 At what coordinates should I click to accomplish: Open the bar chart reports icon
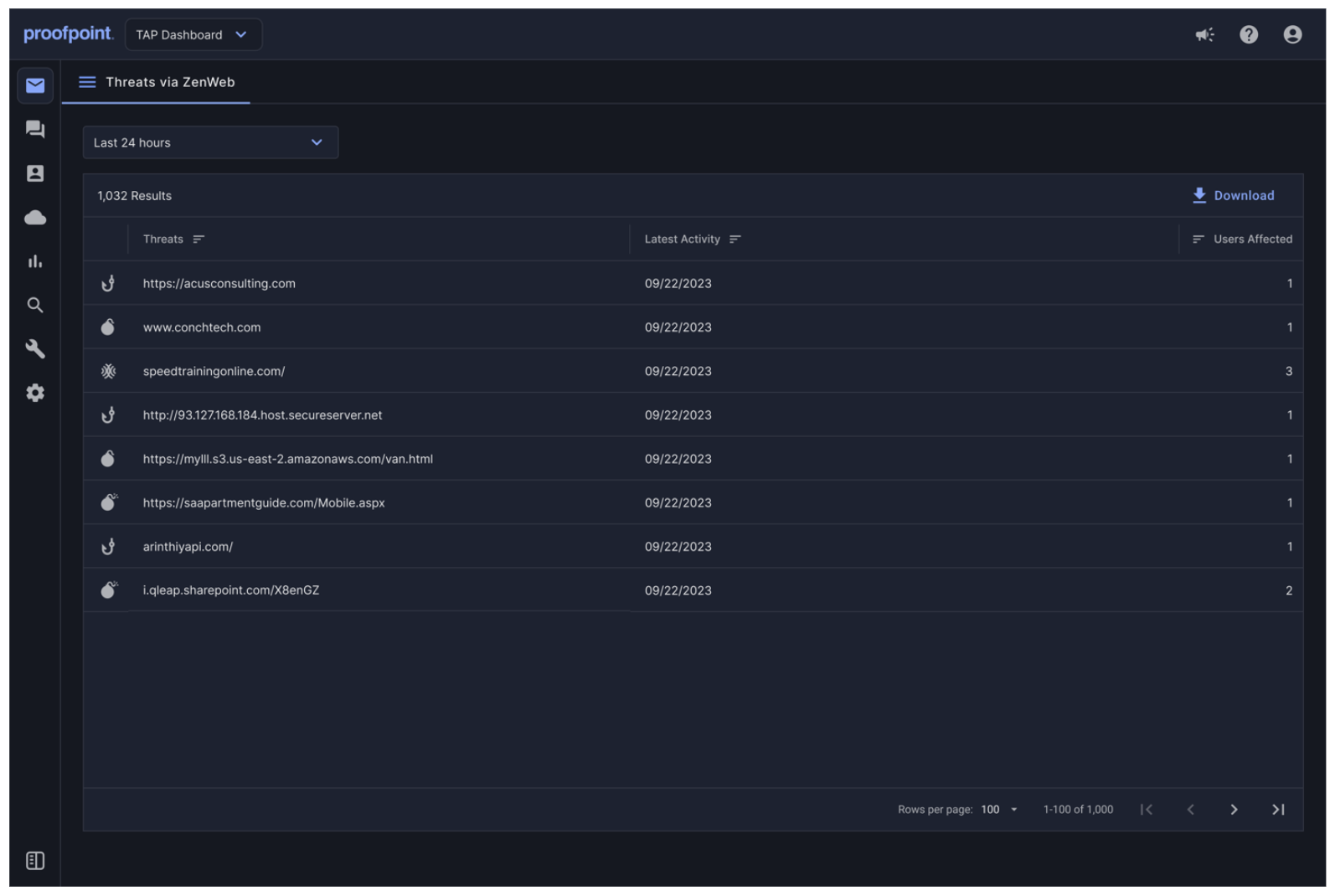point(35,261)
